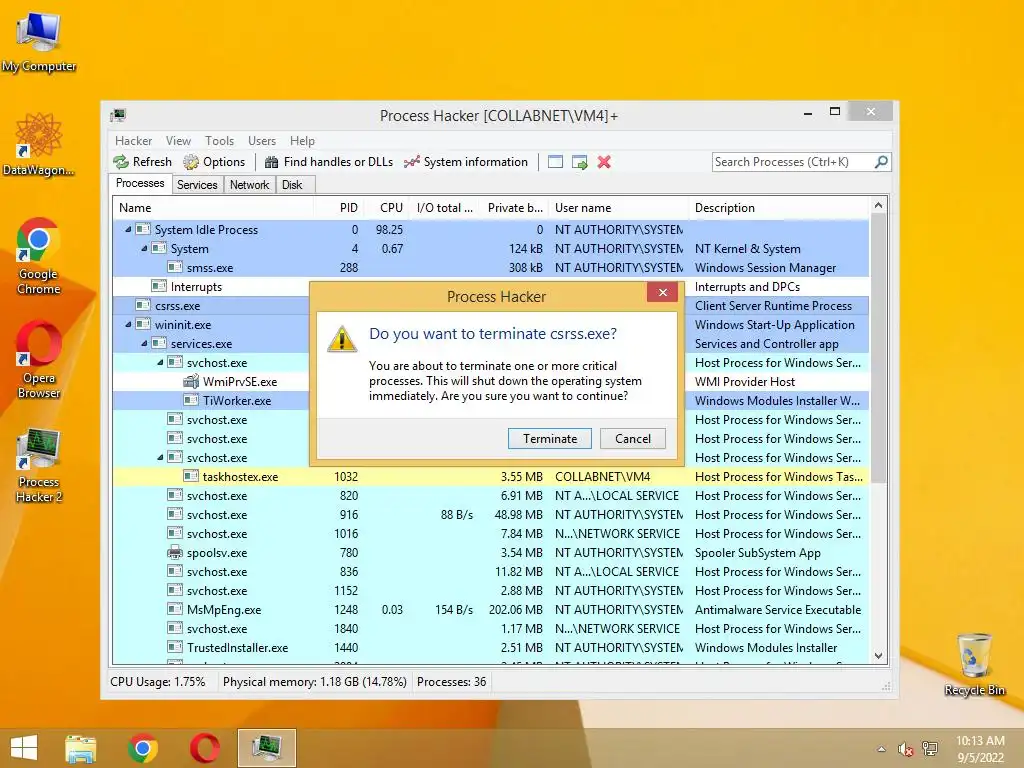Image resolution: width=1024 pixels, height=768 pixels.
Task: Sort by the Description column
Action: click(779, 208)
